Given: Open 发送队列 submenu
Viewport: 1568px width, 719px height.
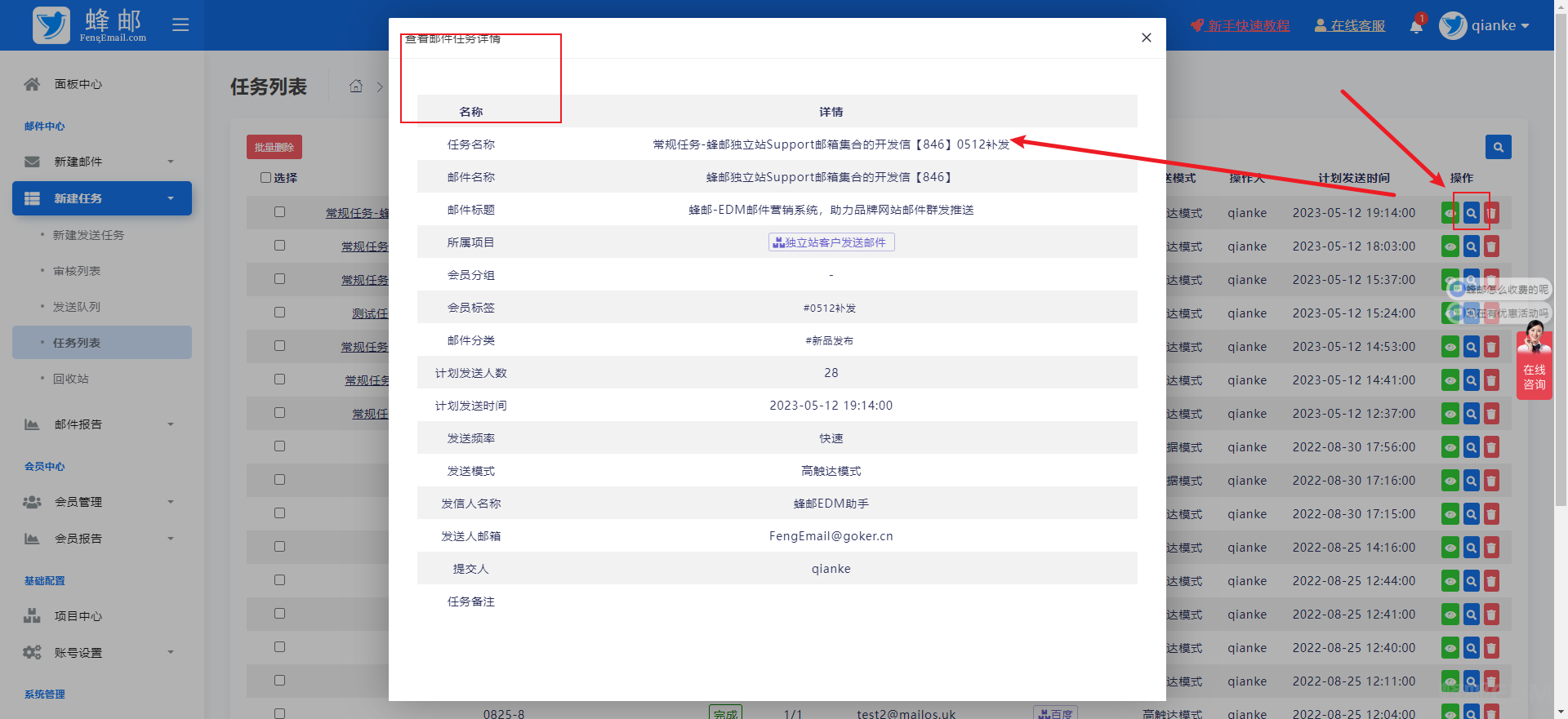Looking at the screenshot, I should point(77,307).
